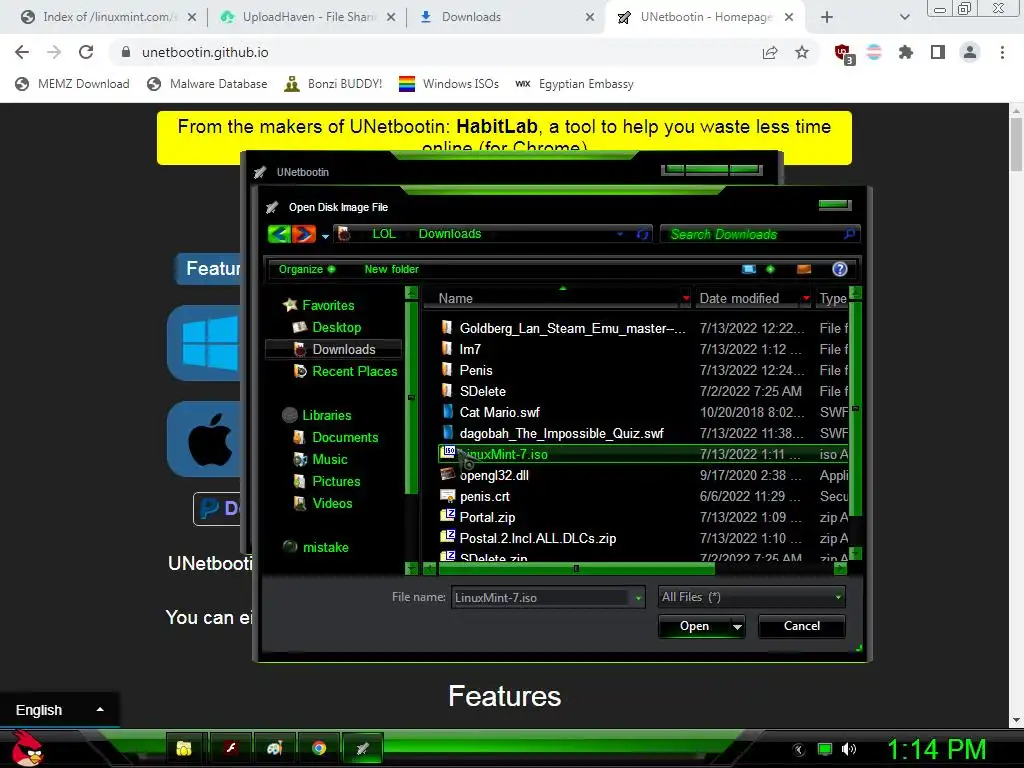Select the penis.crt certificate icon

pos(448,496)
